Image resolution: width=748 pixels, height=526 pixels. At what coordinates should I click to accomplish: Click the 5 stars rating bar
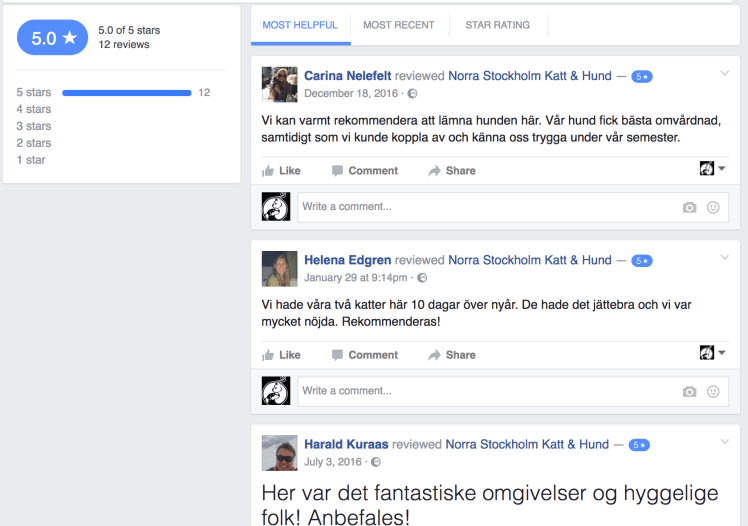tap(126, 93)
